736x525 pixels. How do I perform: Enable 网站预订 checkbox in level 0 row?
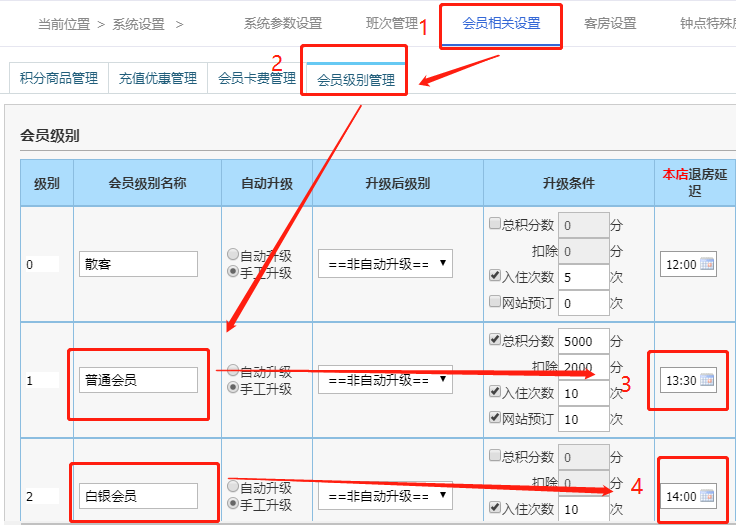tap(495, 301)
